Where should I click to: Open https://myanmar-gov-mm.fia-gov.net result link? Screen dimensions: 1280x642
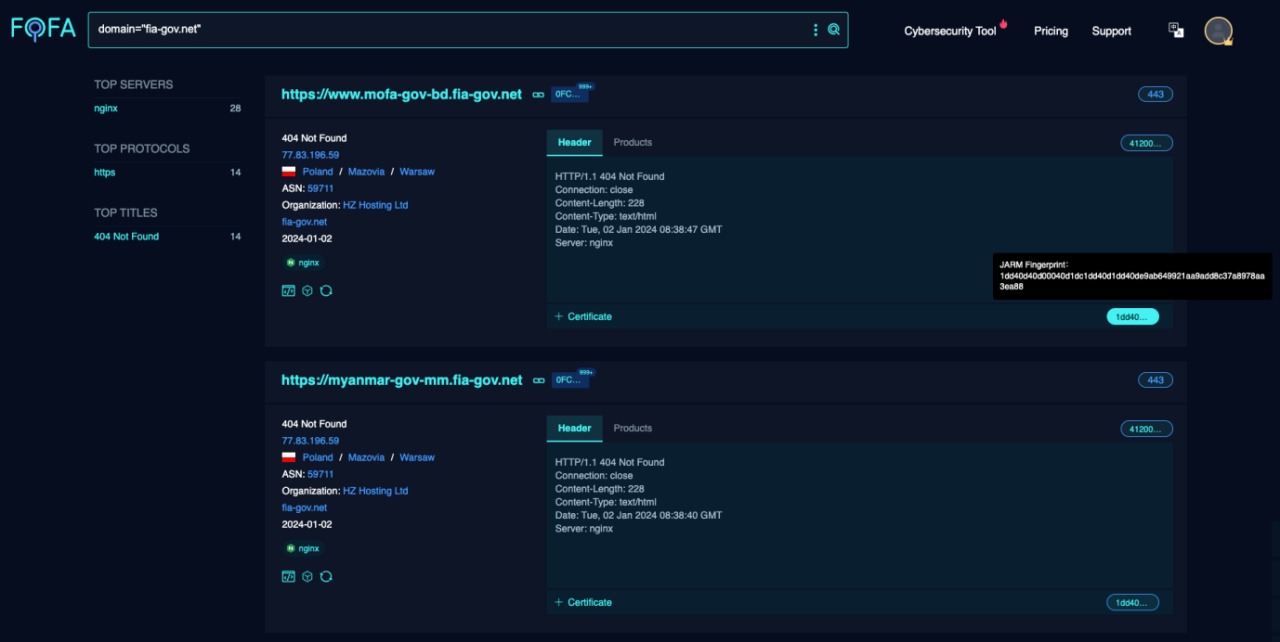click(x=401, y=380)
